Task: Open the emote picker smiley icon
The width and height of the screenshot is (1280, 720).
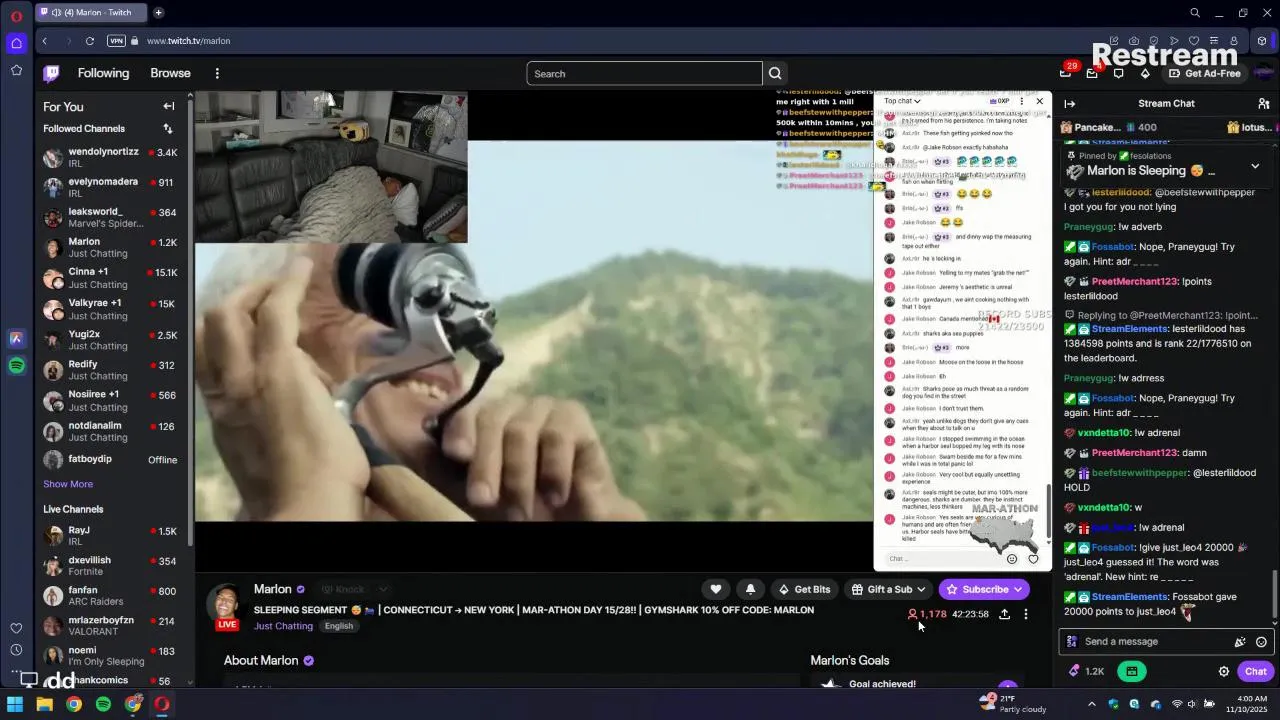Action: (1261, 642)
